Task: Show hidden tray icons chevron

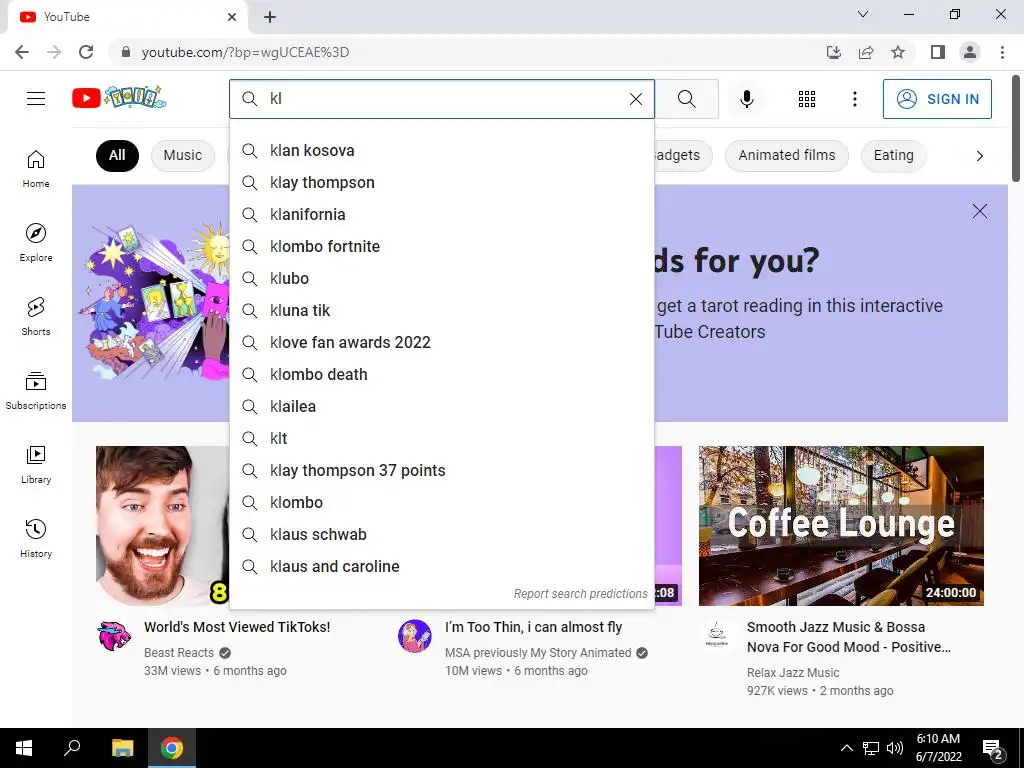Action: click(846, 748)
